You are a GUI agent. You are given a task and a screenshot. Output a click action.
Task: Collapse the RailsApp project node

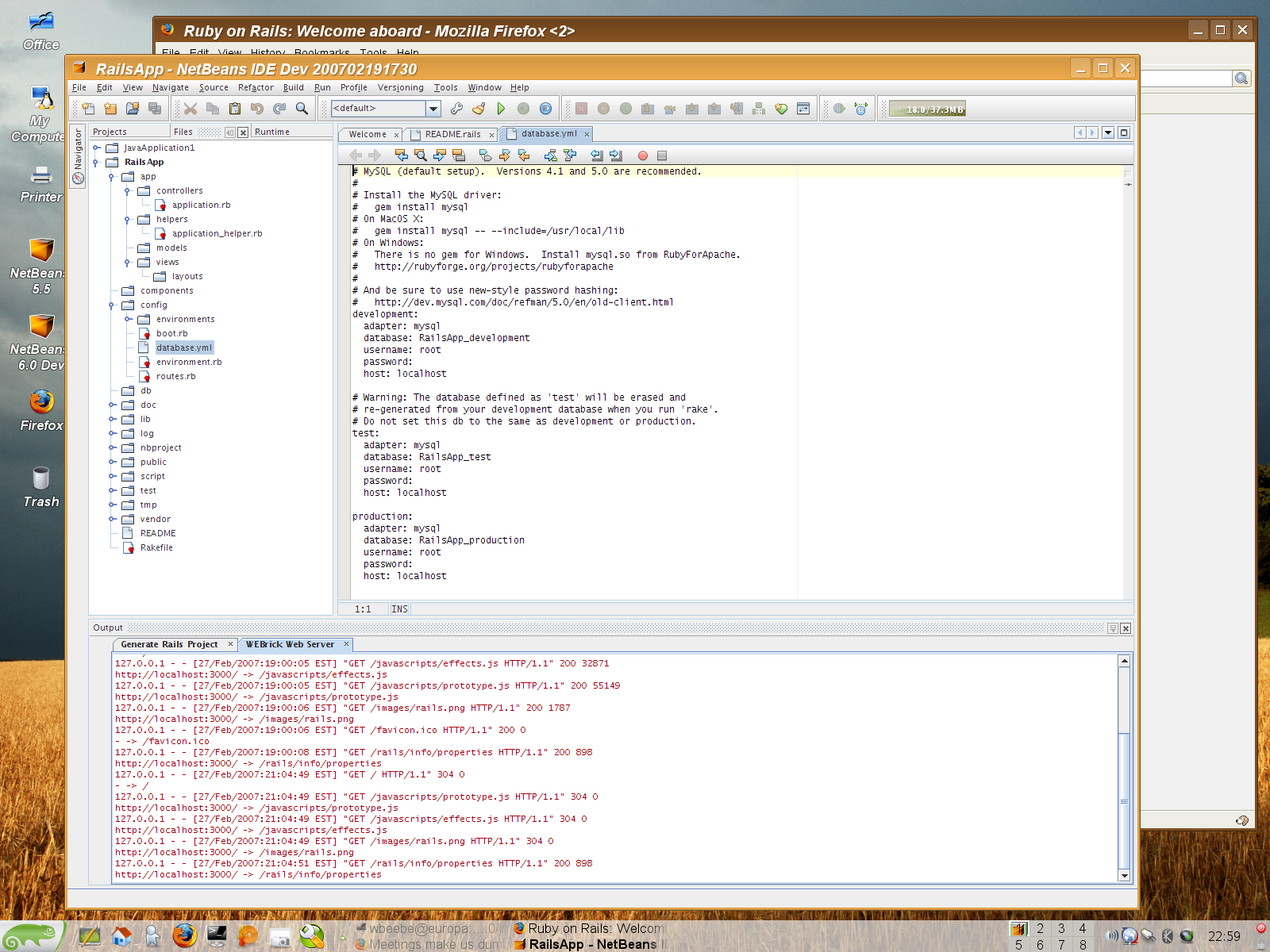click(x=96, y=162)
